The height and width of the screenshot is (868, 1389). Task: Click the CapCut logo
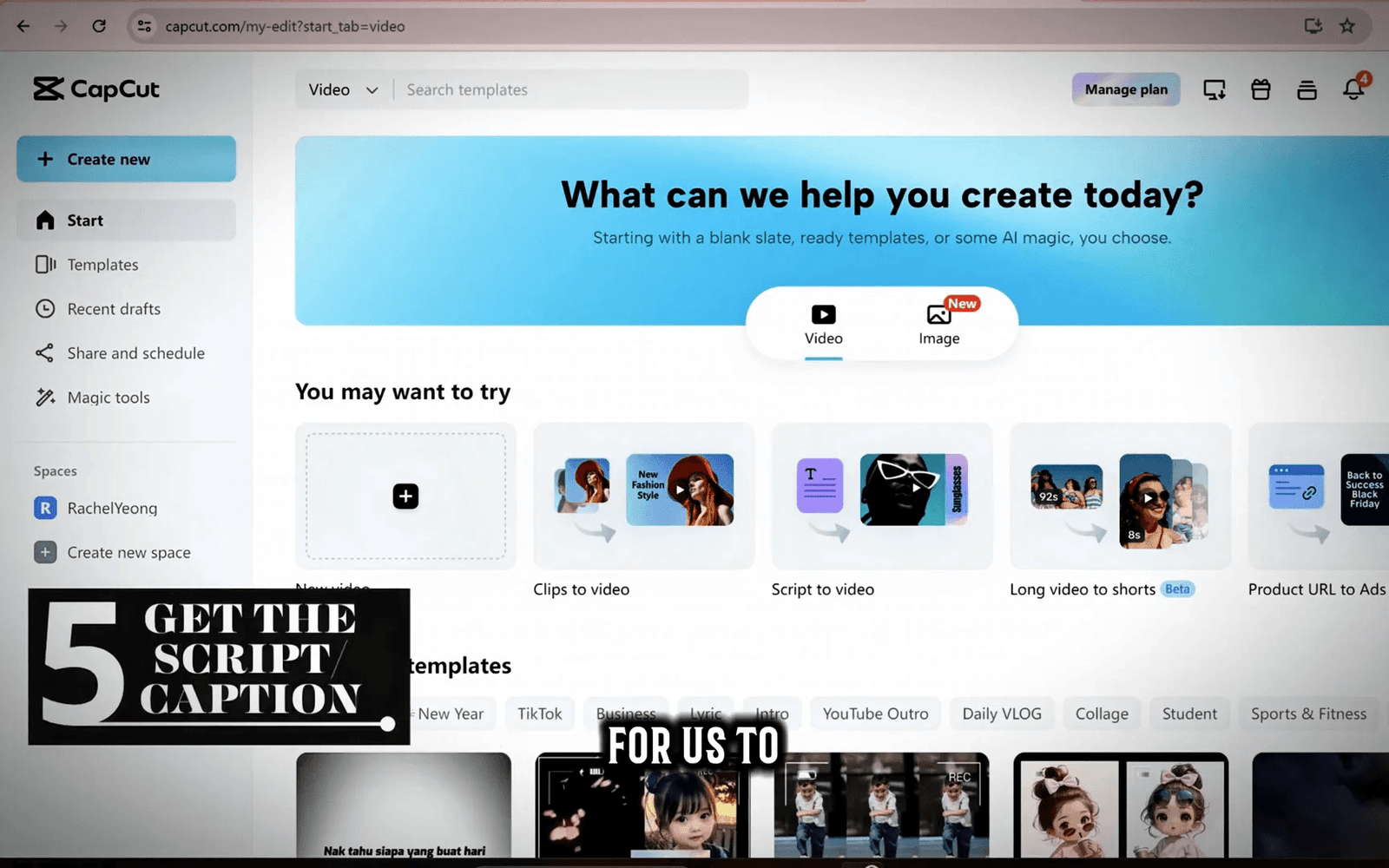coord(96,89)
